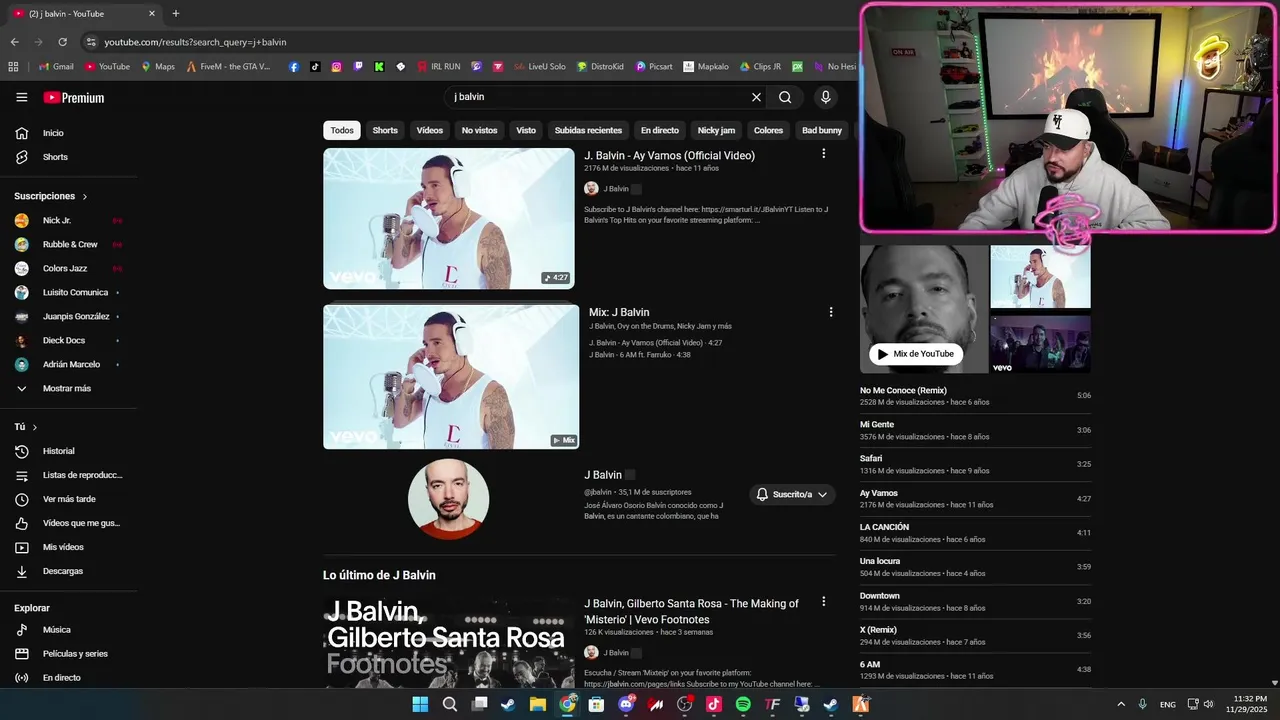Open Ver más tarde in the sidebar
This screenshot has width=1280, height=720.
[x=68, y=499]
